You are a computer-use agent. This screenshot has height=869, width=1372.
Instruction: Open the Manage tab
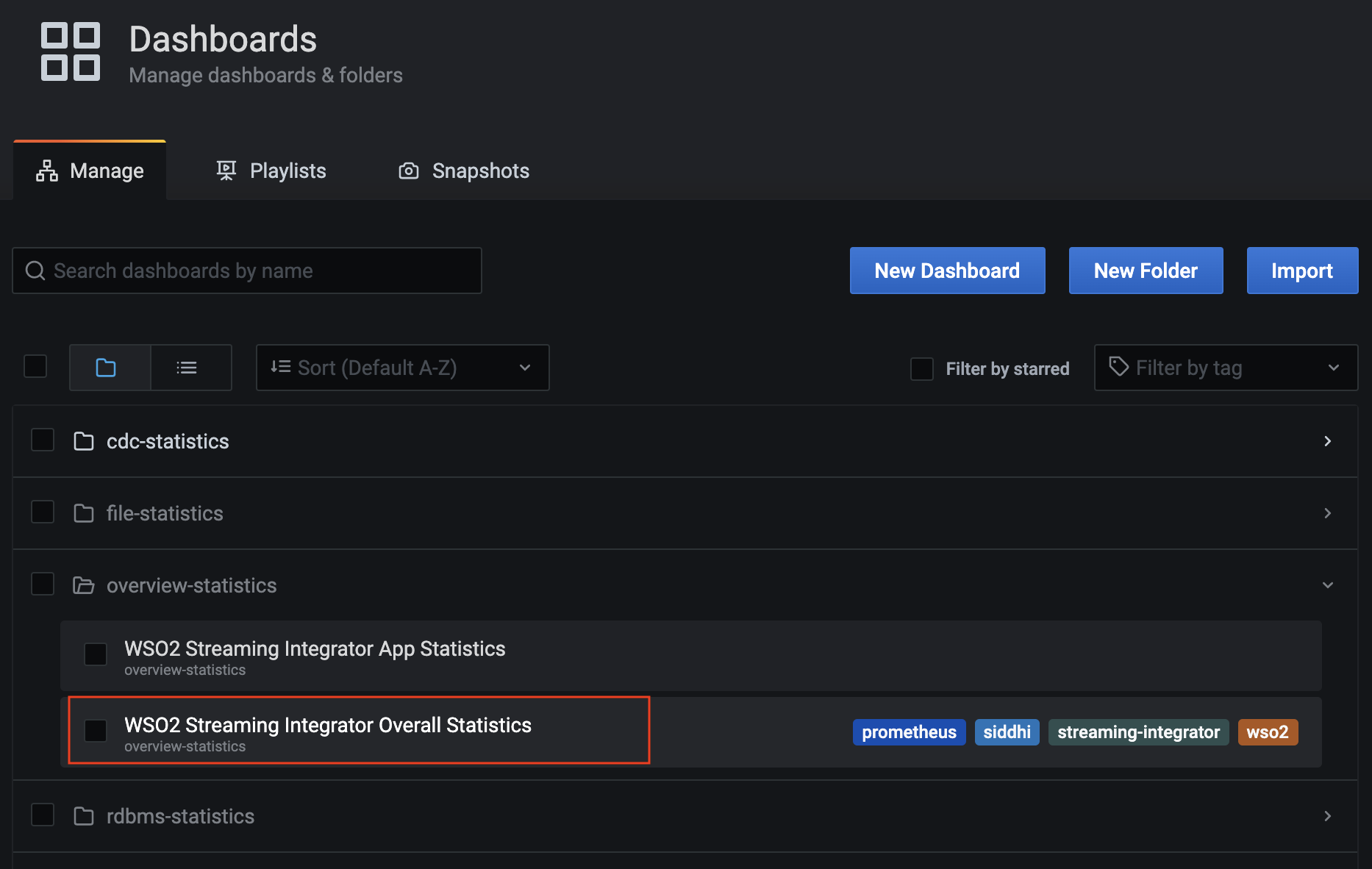pyautogui.click(x=90, y=171)
